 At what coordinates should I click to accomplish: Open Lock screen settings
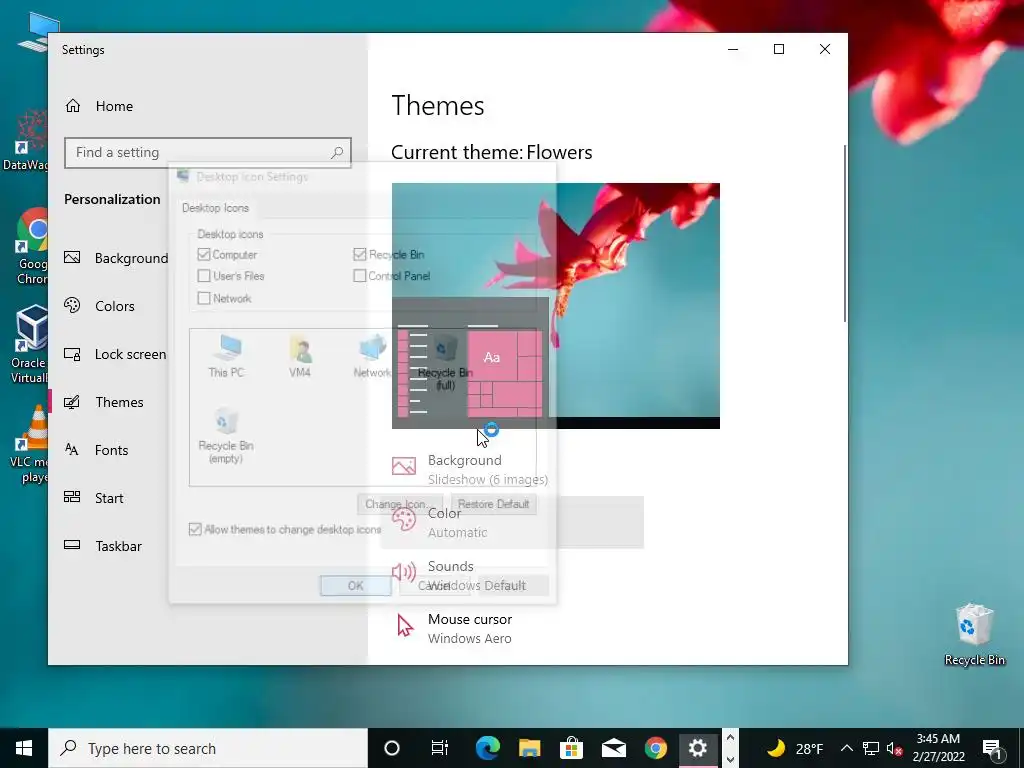(x=115, y=354)
